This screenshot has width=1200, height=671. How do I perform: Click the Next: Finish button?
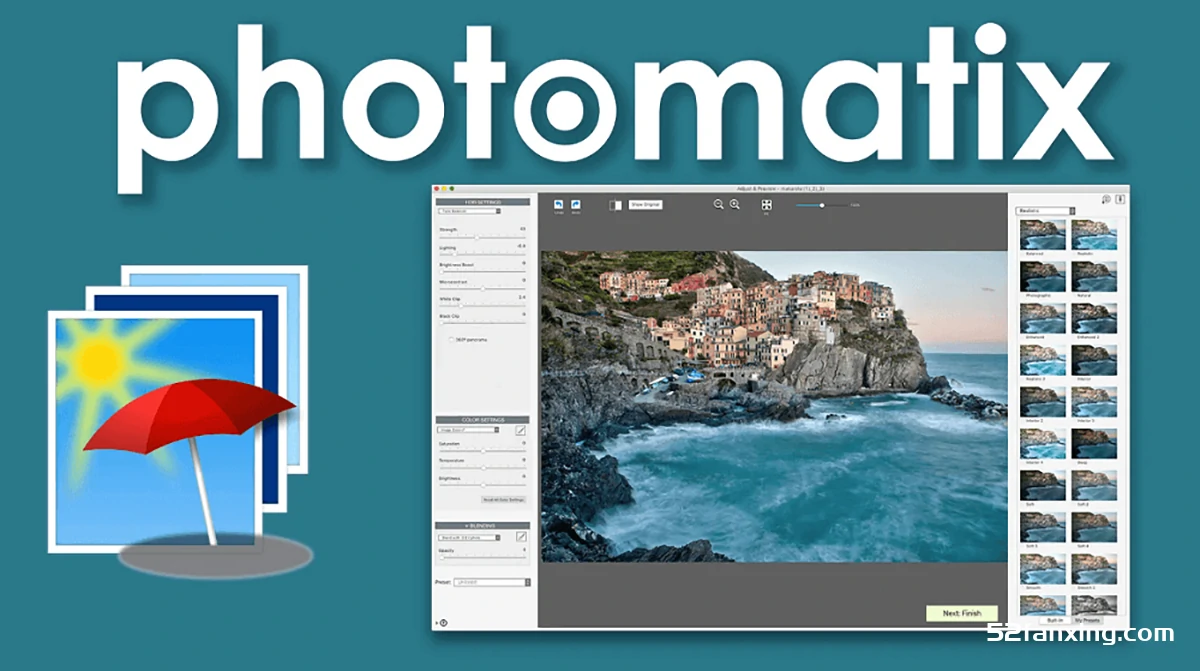pyautogui.click(x=962, y=613)
